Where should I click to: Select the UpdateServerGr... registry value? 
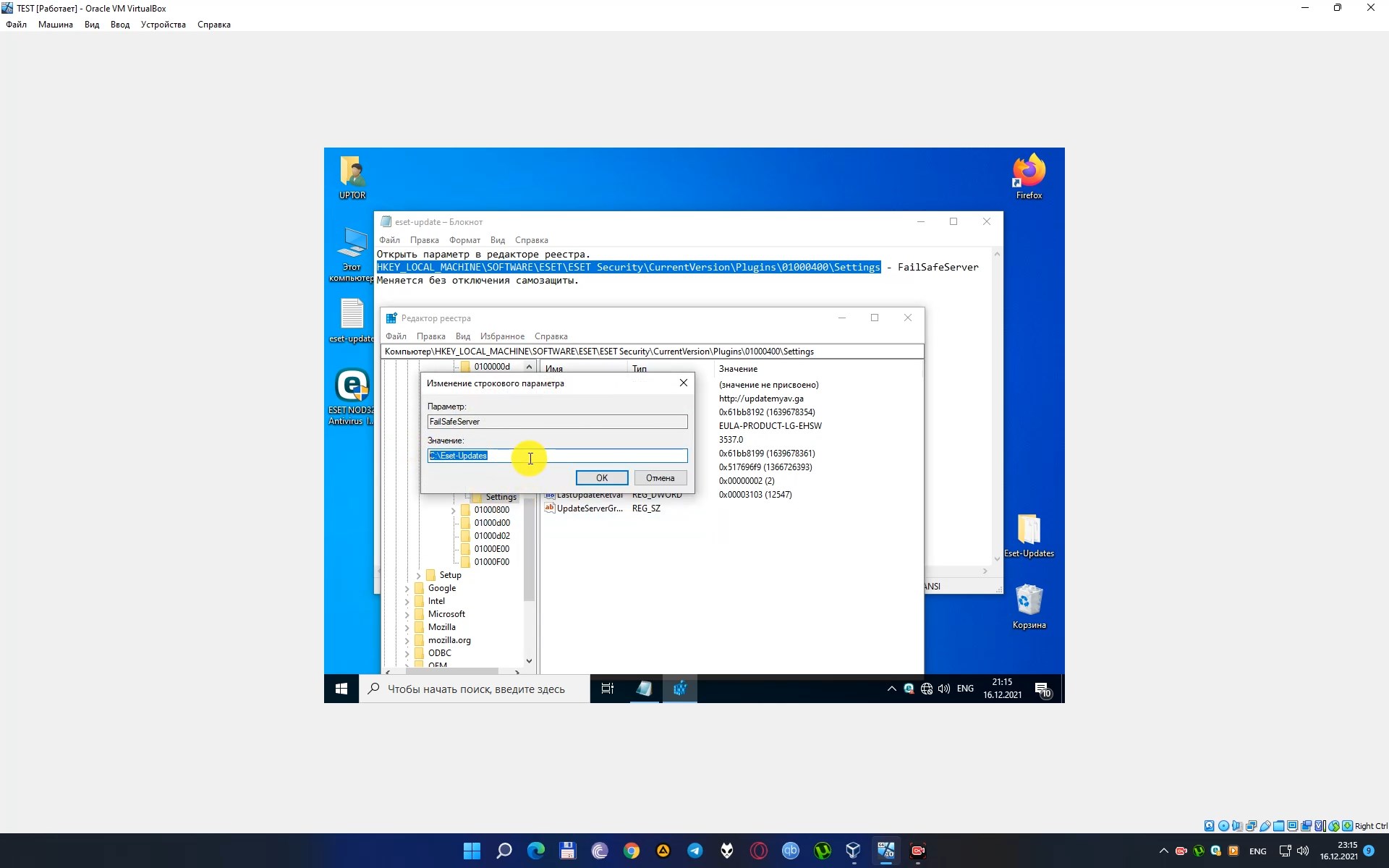(x=589, y=509)
